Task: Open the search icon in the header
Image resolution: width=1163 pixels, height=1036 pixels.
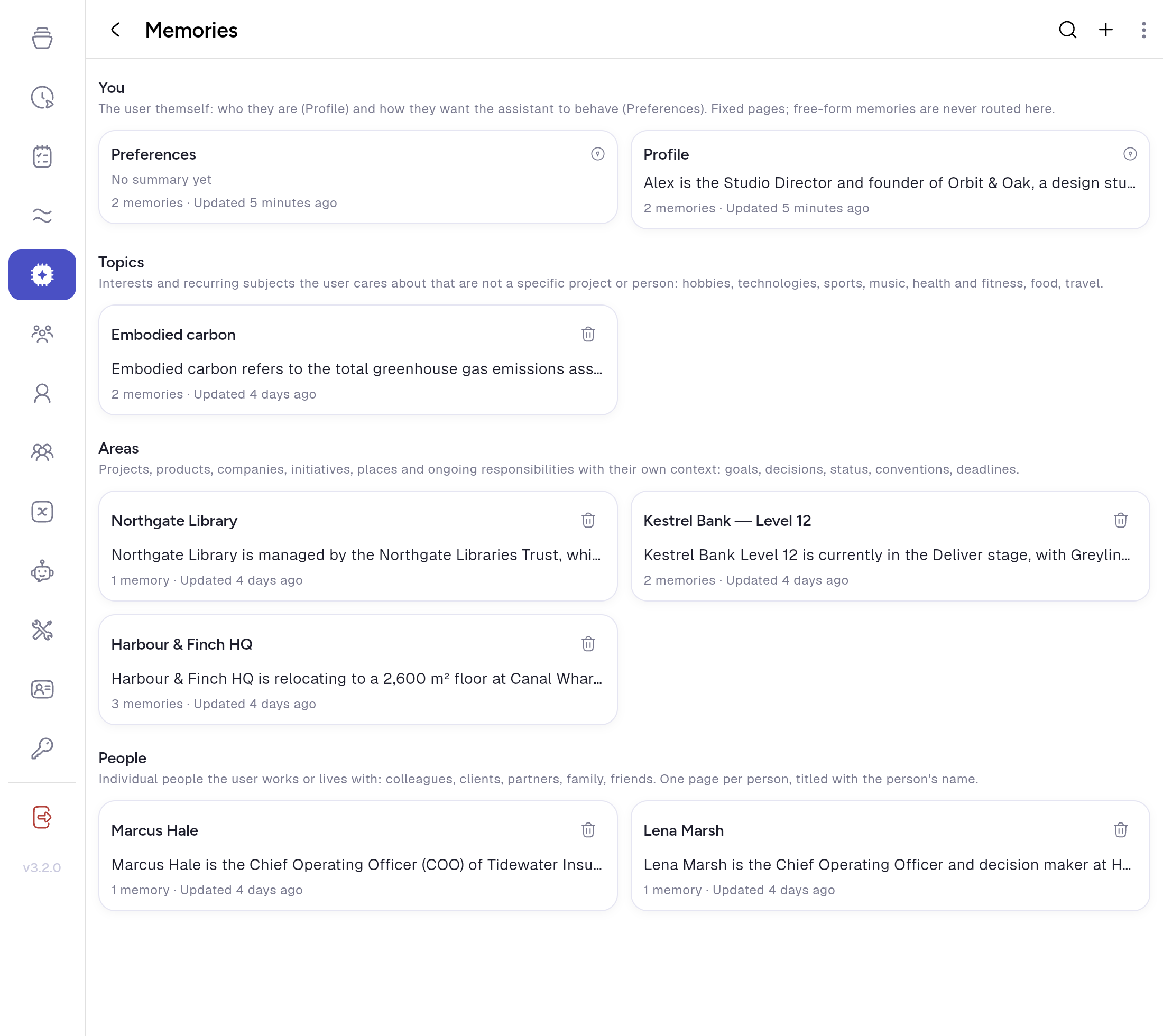Action: click(1067, 30)
